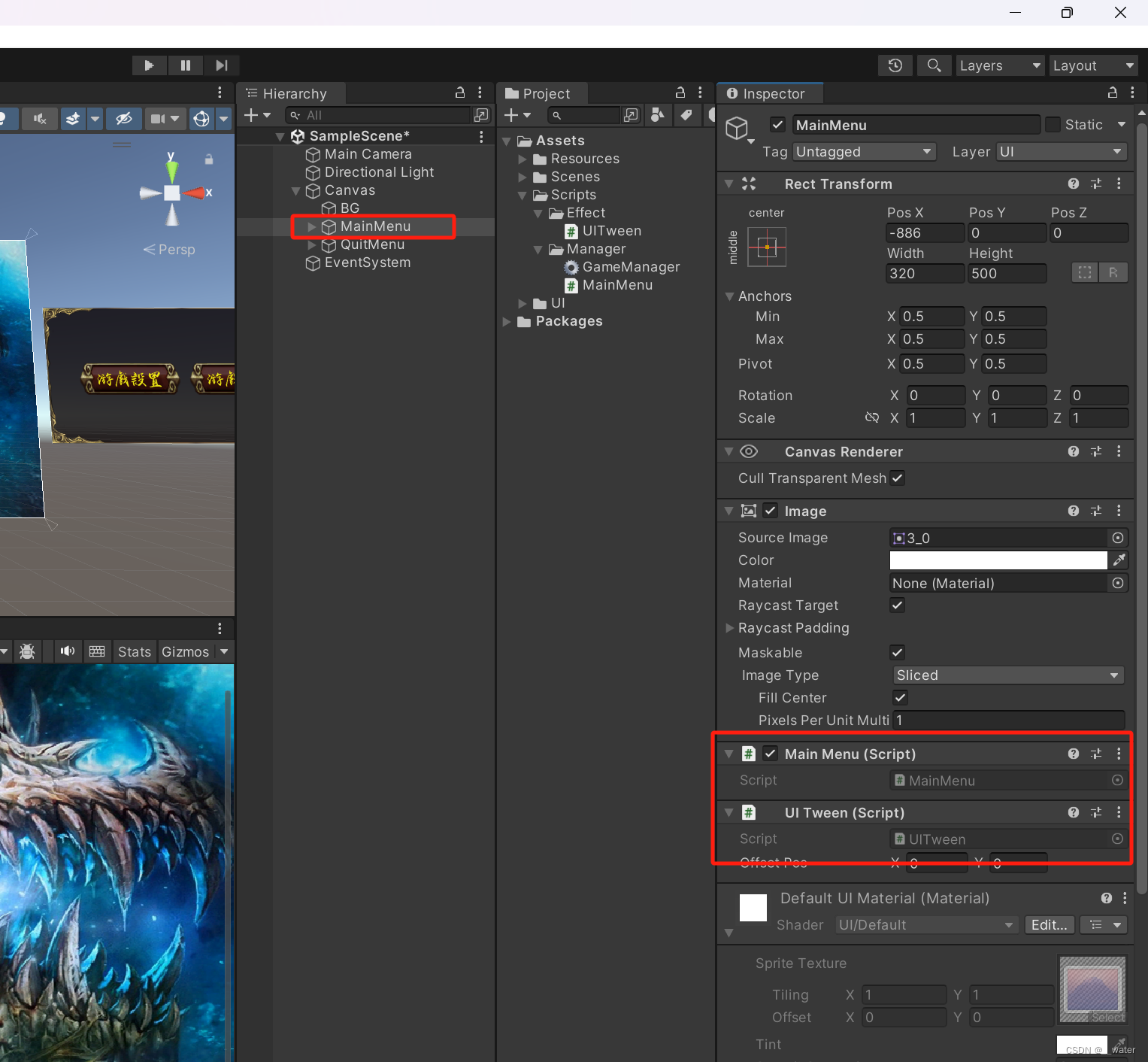
Task: Open the Project create plus menu
Action: coord(517,115)
